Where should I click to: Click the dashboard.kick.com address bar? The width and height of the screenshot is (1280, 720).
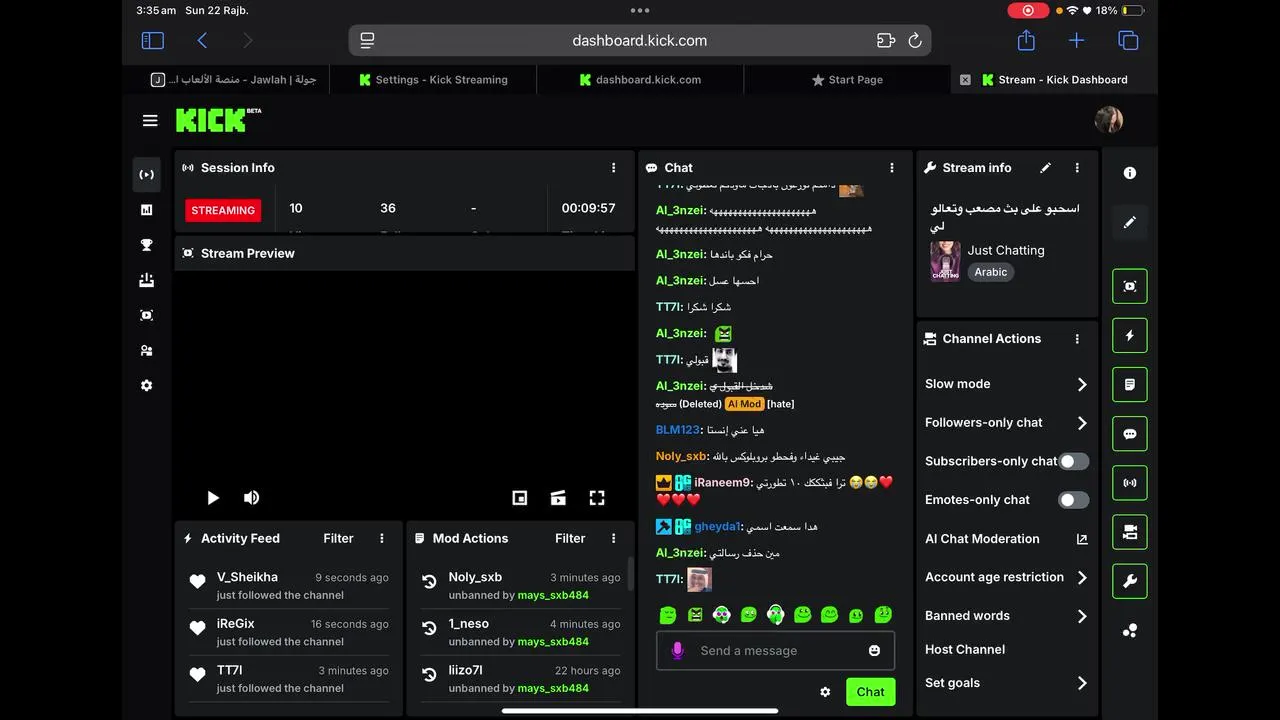click(x=640, y=41)
